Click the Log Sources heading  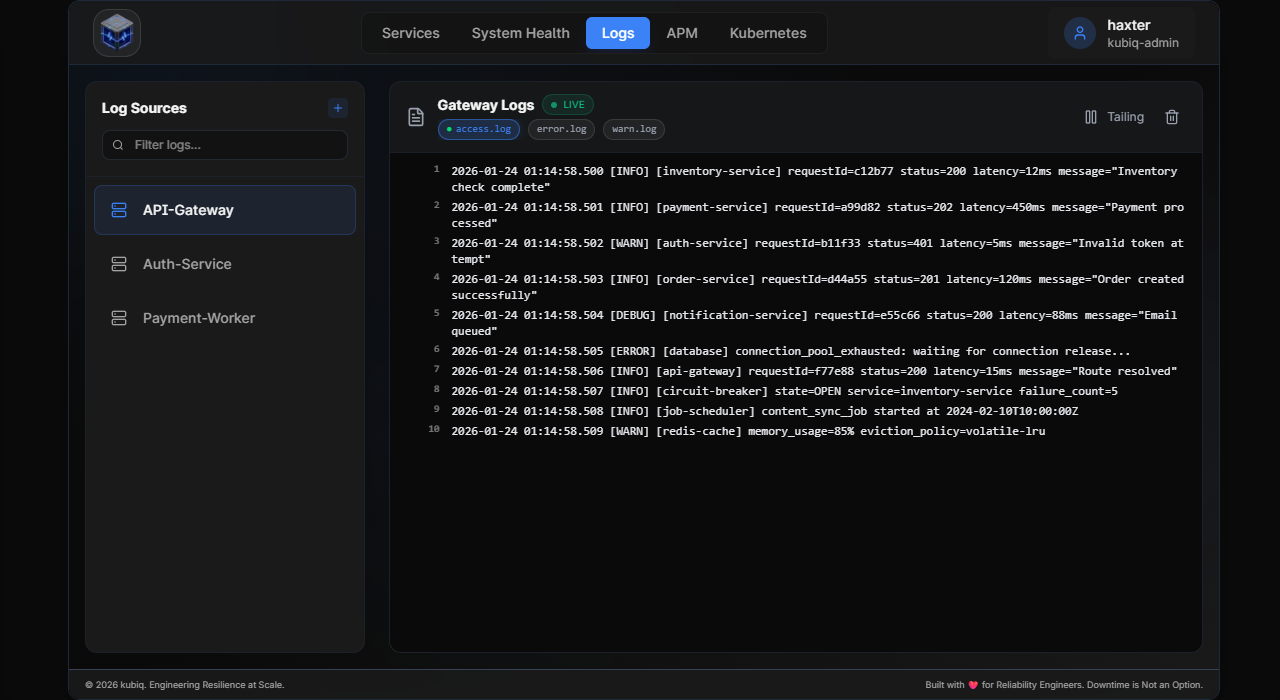click(144, 108)
